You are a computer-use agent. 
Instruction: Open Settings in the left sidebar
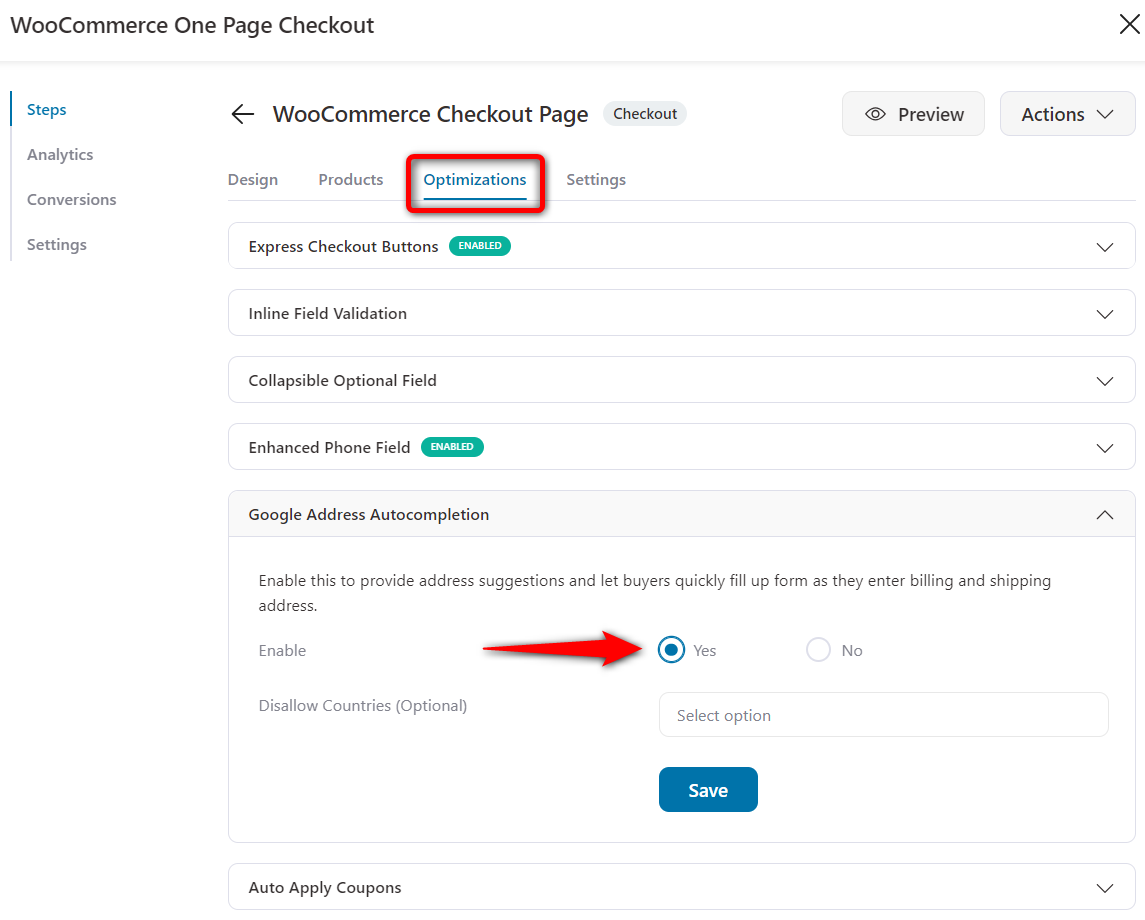click(x=57, y=245)
